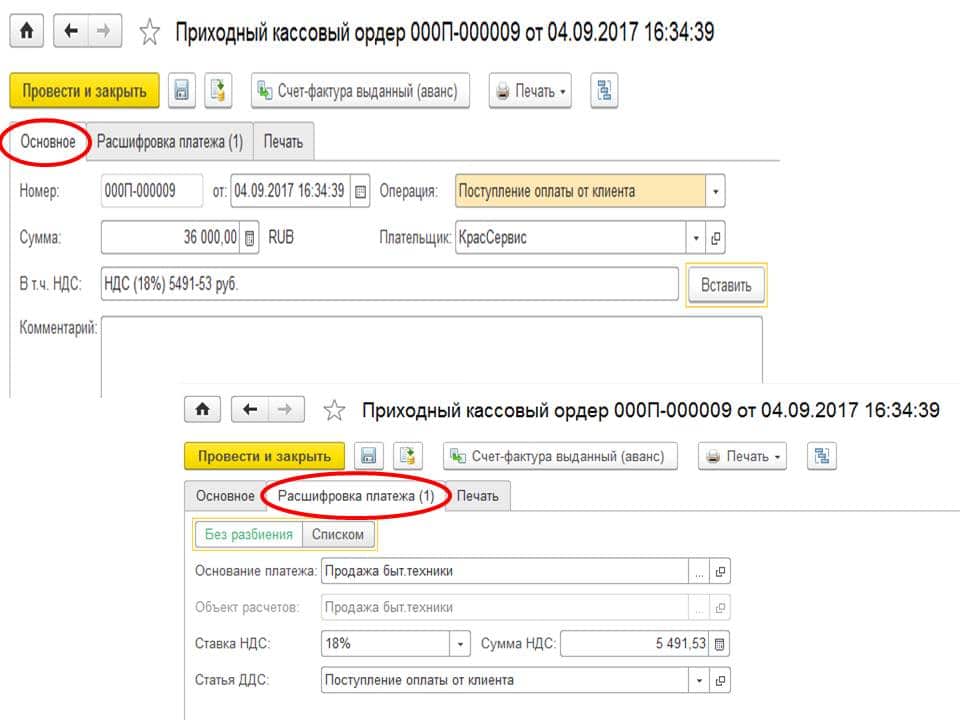The image size is (960, 720).
Task: Open the lower window's 'Печать' tab
Action: pyautogui.click(x=478, y=495)
